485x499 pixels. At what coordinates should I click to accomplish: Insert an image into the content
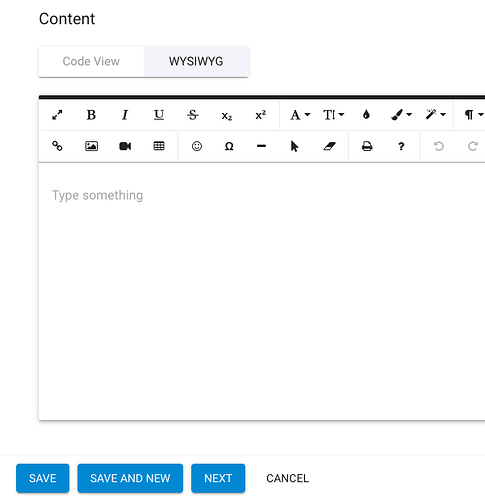pyautogui.click(x=91, y=146)
